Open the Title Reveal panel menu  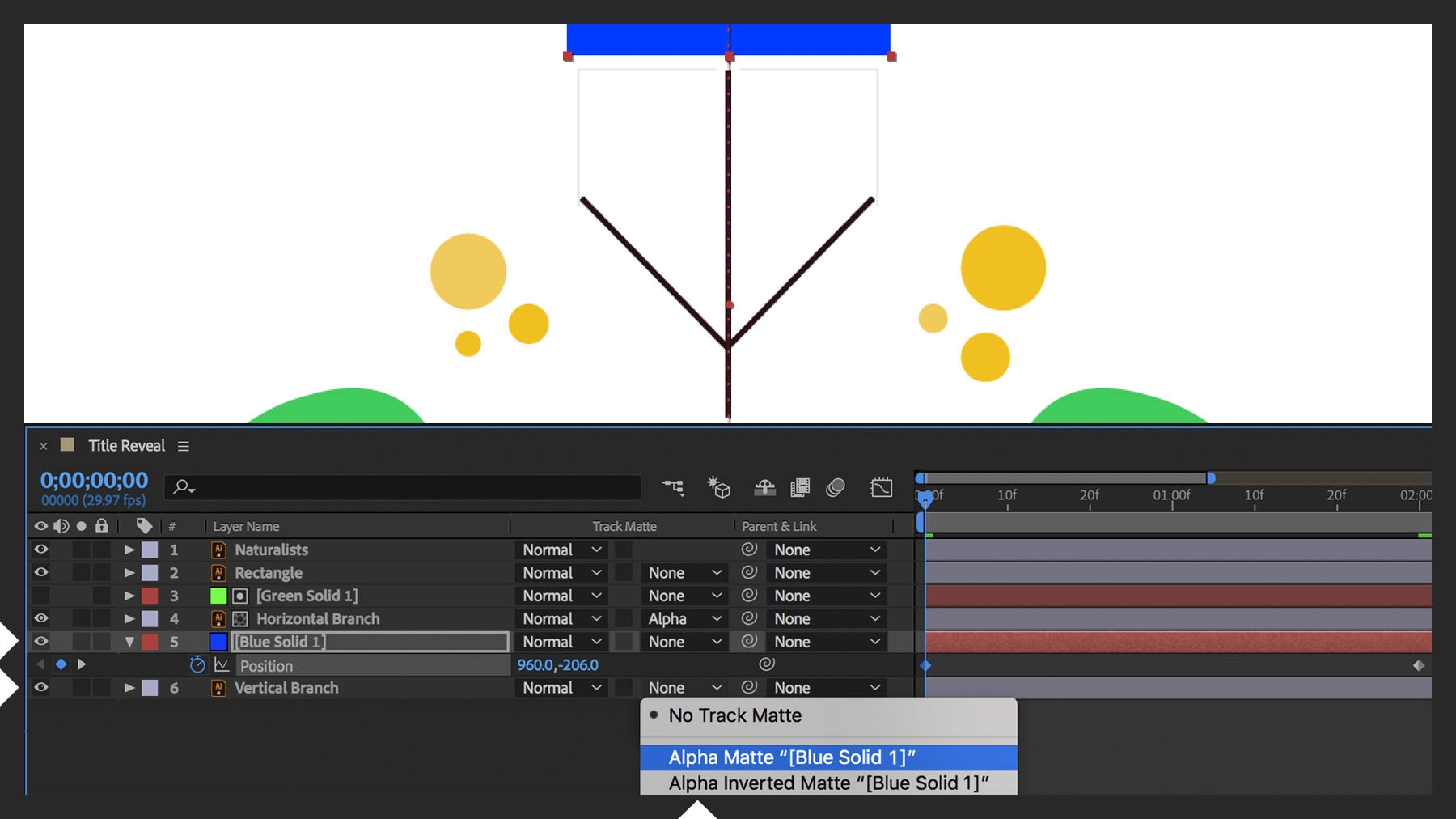[x=184, y=445]
